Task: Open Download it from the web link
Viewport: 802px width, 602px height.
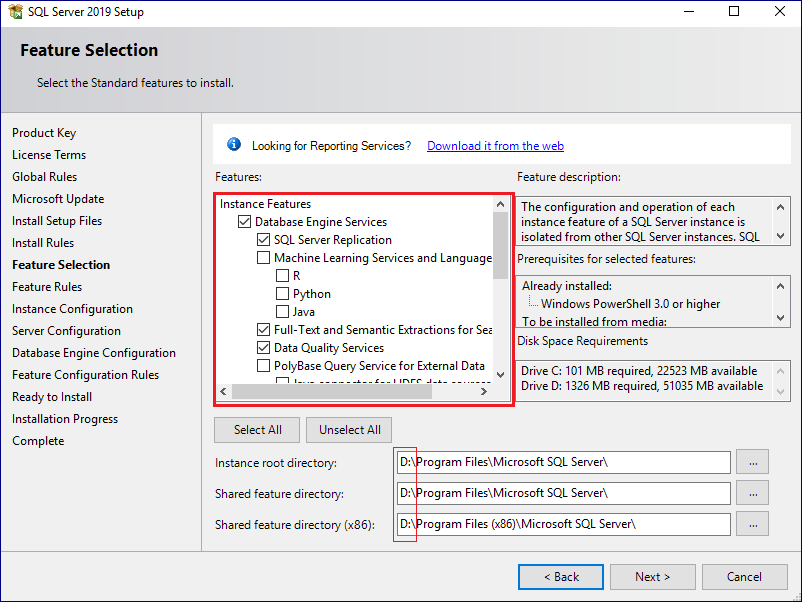Action: (495, 146)
